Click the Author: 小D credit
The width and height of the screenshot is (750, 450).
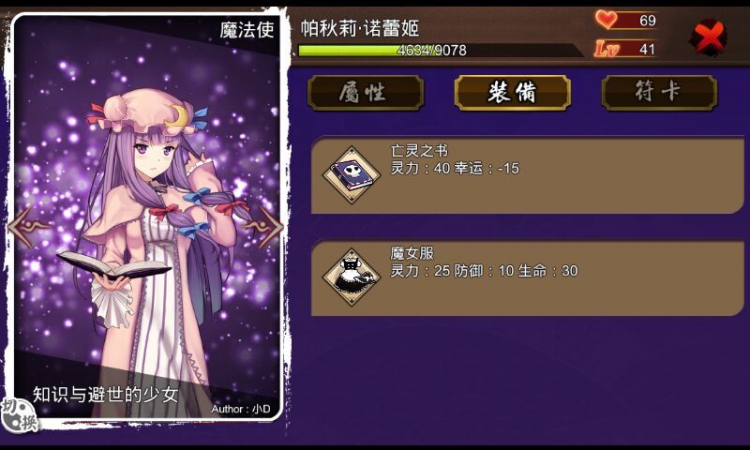pos(241,409)
